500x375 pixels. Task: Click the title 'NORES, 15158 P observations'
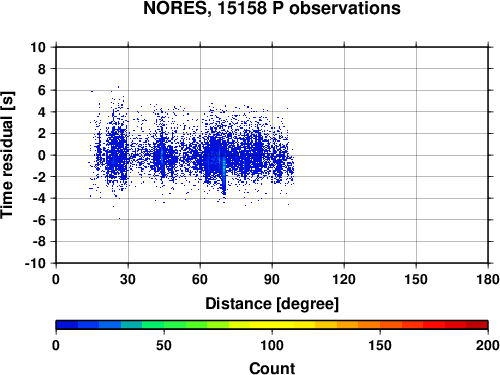pyautogui.click(x=272, y=8)
